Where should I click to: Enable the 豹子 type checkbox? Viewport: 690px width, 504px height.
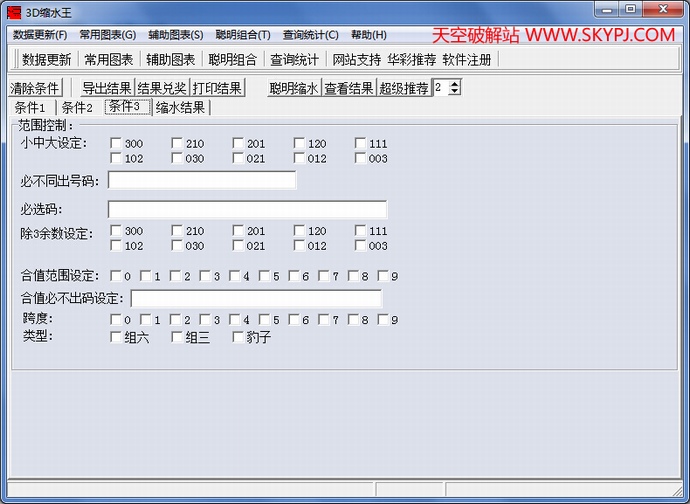238,337
